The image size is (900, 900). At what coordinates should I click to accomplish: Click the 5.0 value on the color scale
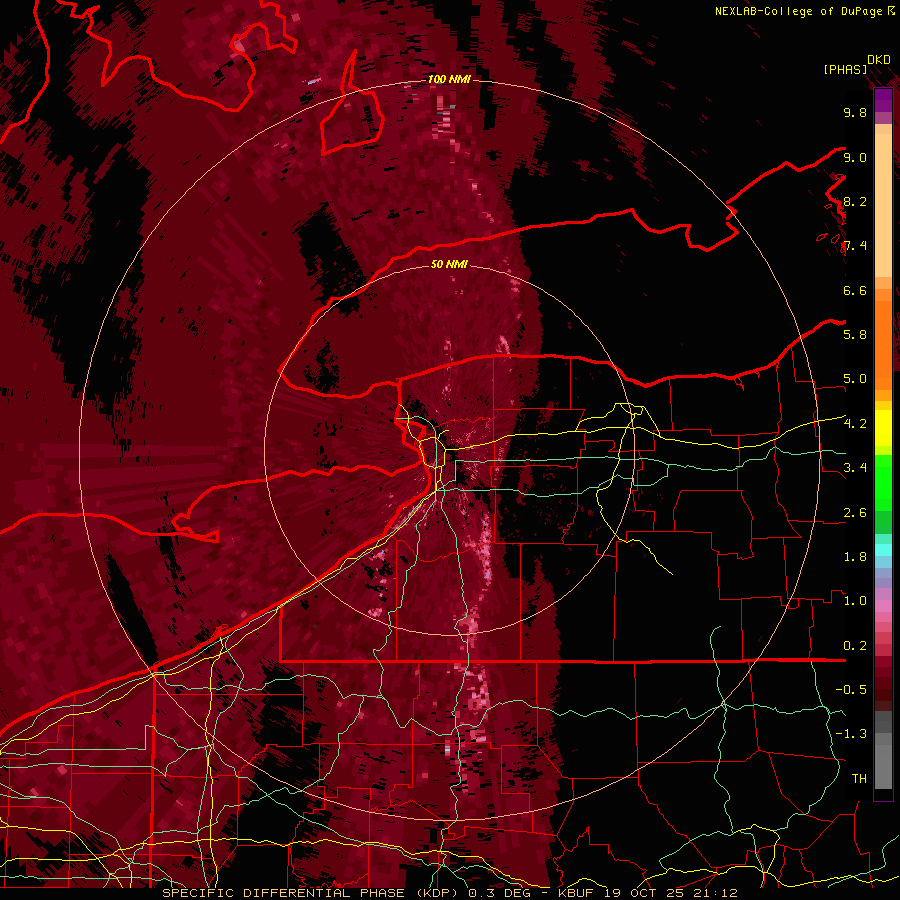click(855, 379)
